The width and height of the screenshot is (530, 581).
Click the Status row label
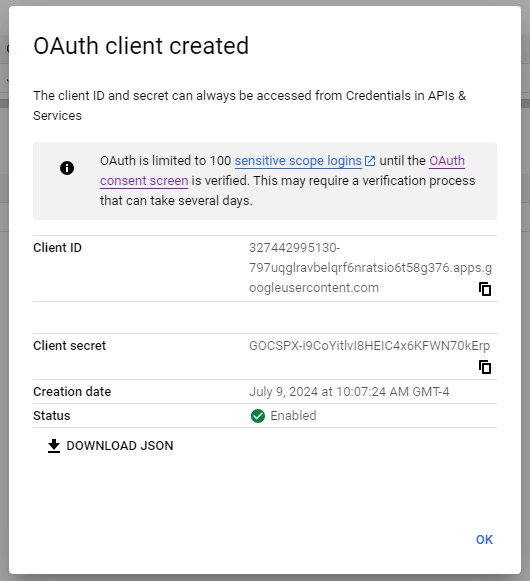pyautogui.click(x=52, y=416)
